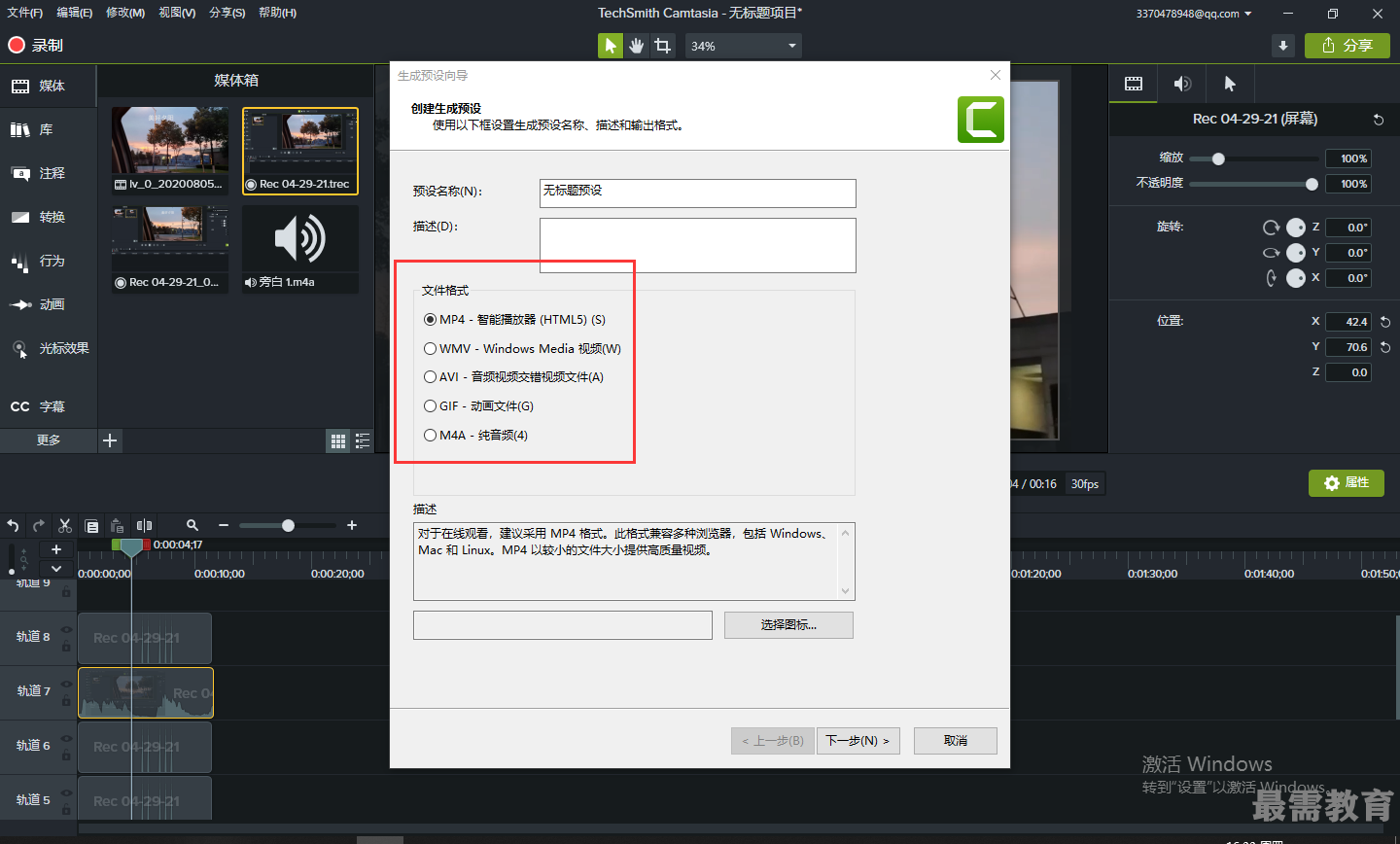Open the 行为 behaviors panel
The width and height of the screenshot is (1400, 844).
(49, 261)
